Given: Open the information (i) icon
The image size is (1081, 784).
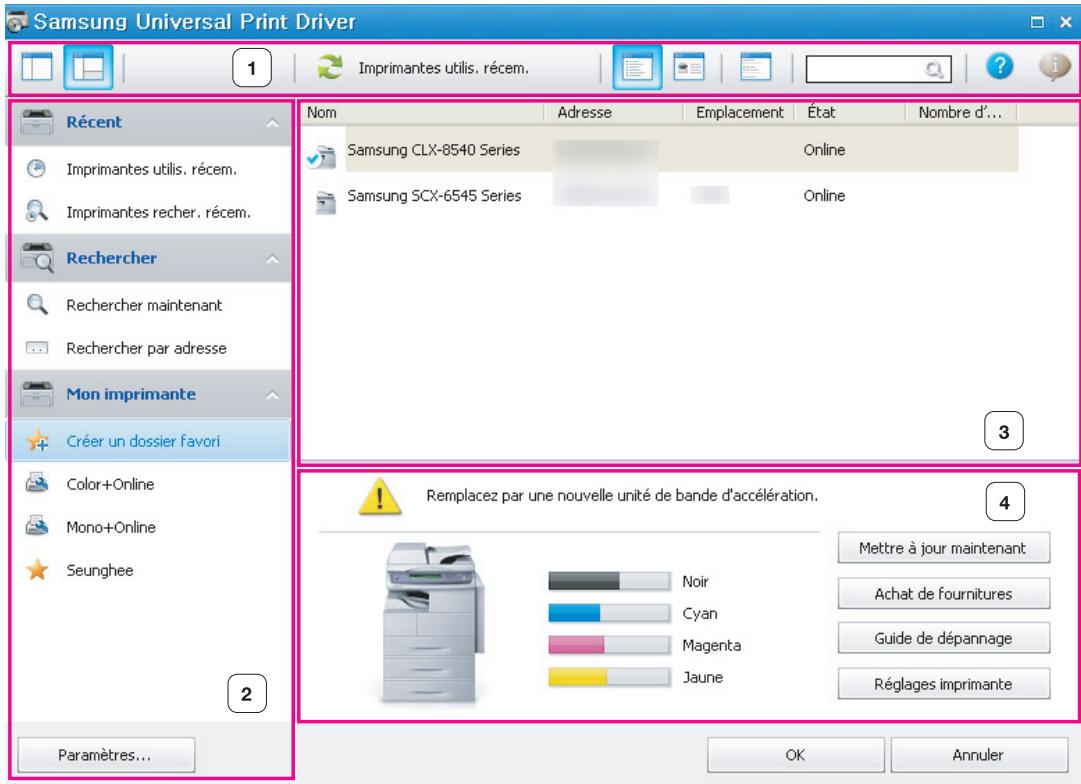Looking at the screenshot, I should click(1054, 67).
